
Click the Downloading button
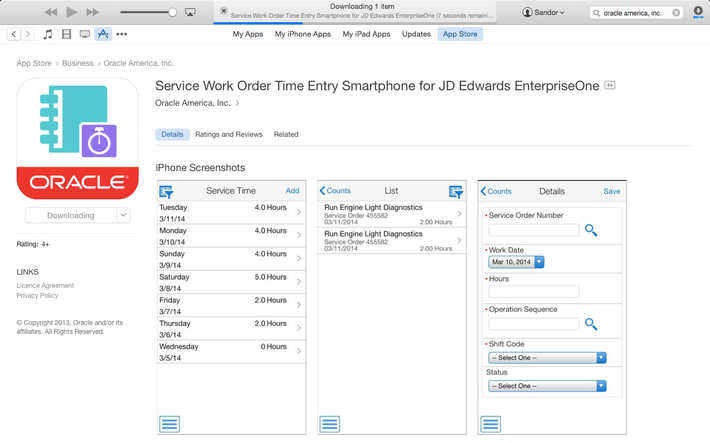(x=71, y=216)
